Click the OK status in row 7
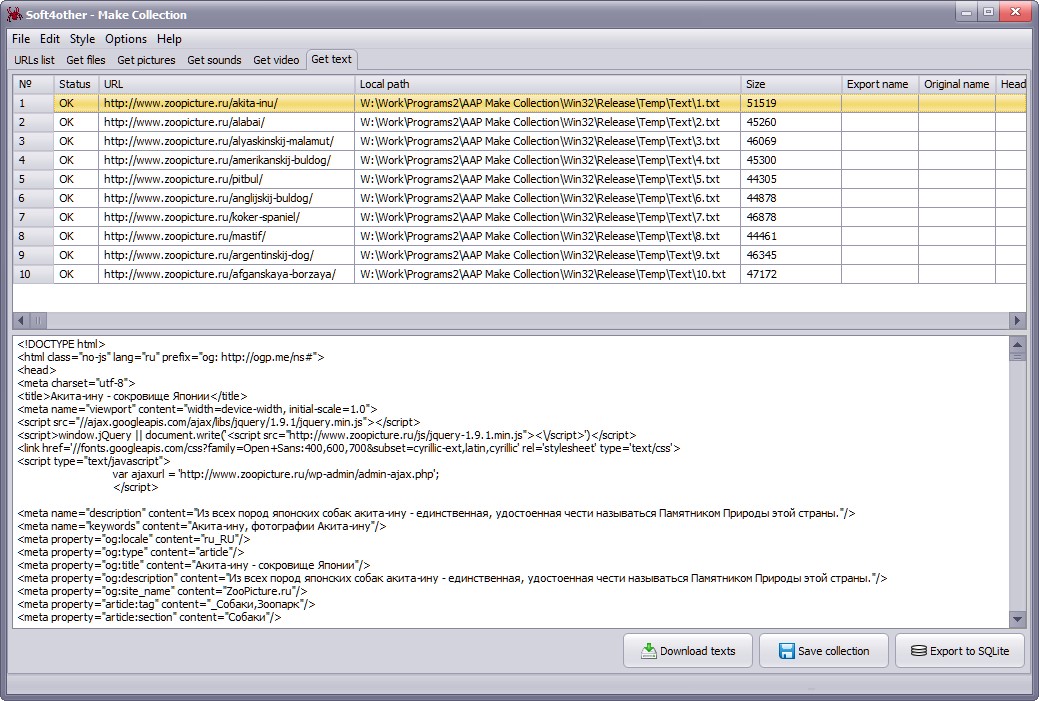Screen dimensions: 1039x701 click(66, 217)
